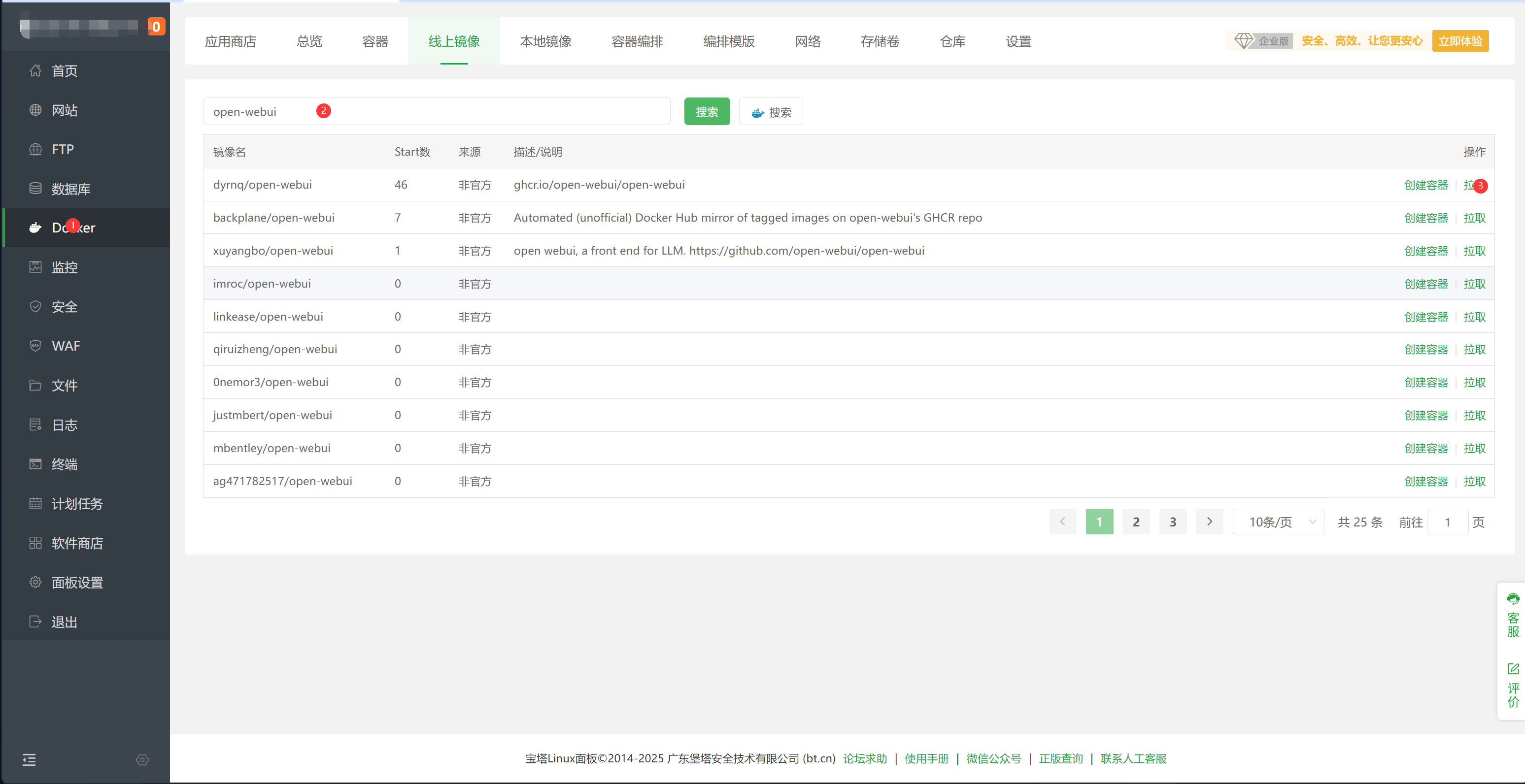Click the Docker whale search button
1525x784 pixels.
tap(770, 111)
